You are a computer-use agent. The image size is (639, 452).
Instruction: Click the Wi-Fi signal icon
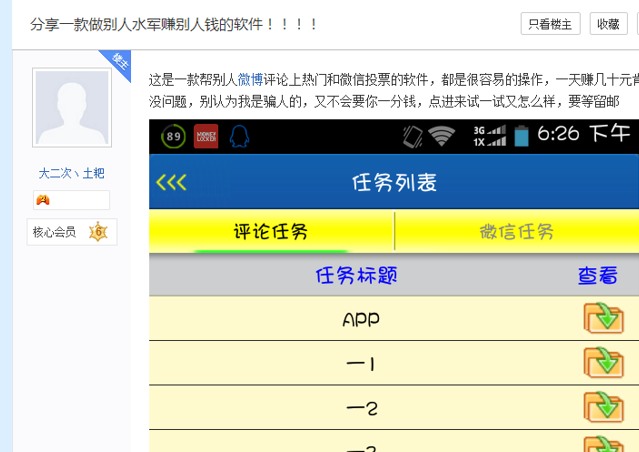442,136
